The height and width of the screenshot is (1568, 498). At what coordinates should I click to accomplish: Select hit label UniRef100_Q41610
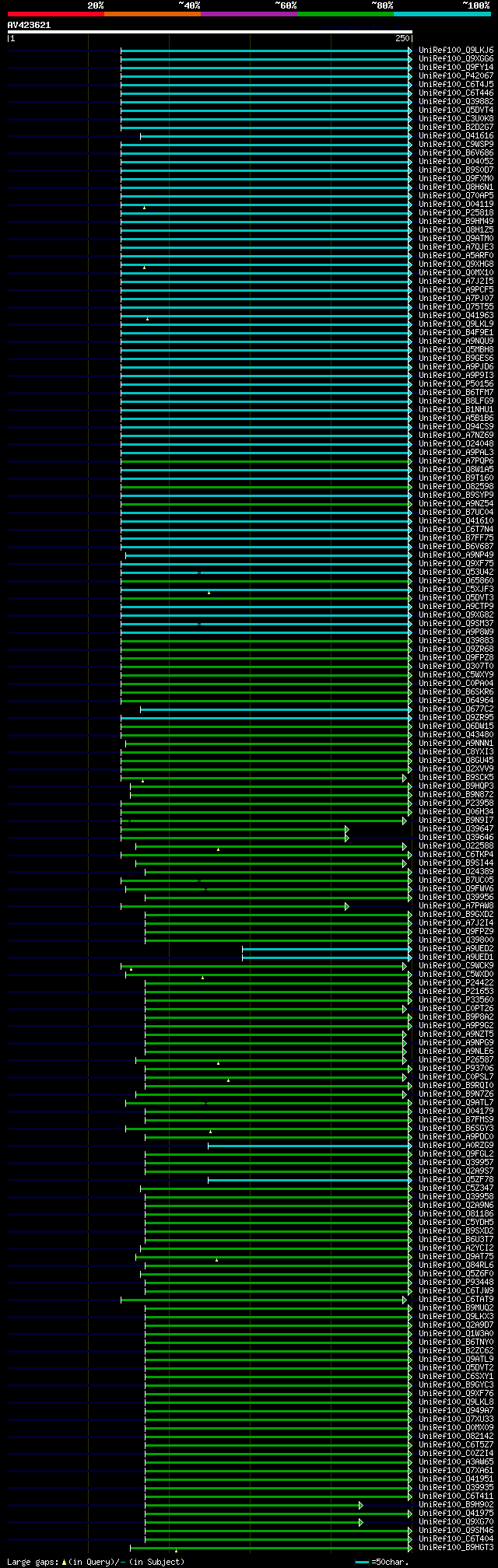(456, 520)
